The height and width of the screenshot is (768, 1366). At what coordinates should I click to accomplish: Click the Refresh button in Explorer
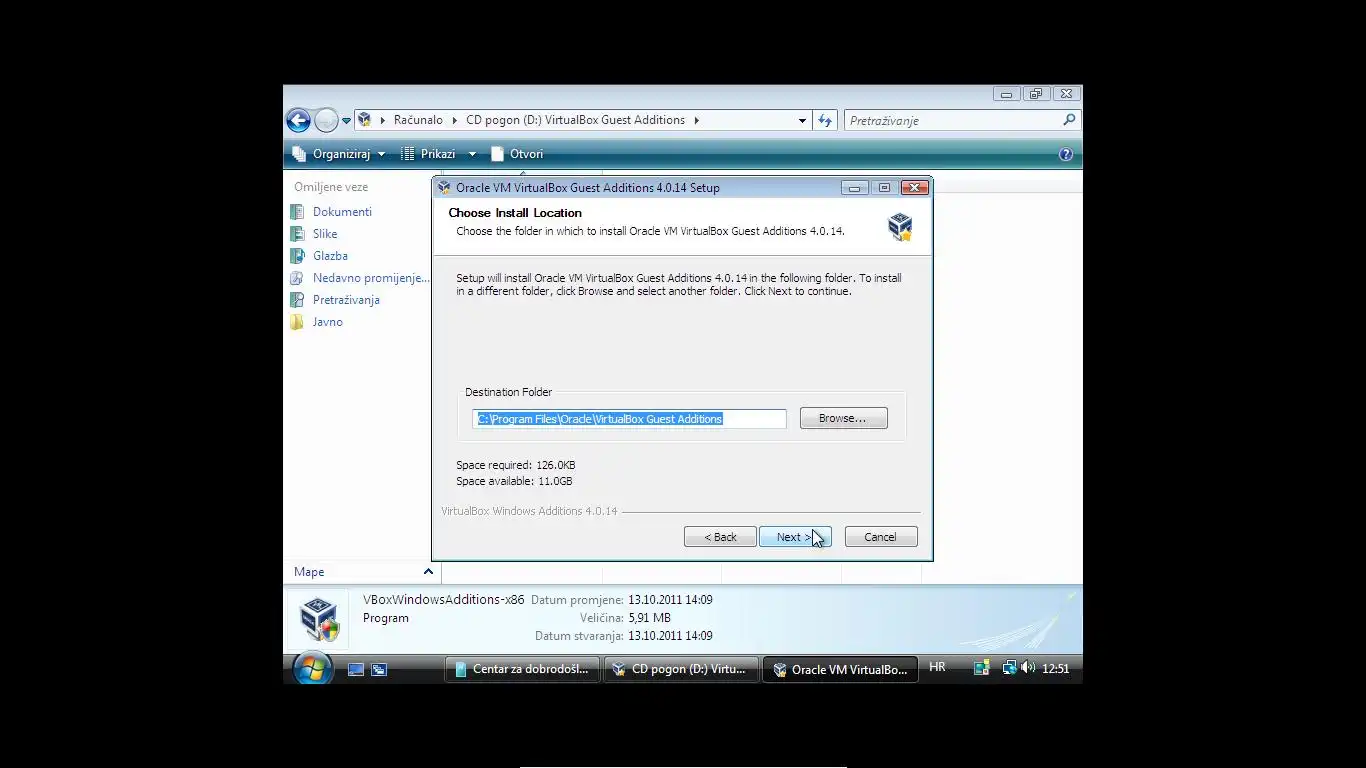(x=825, y=120)
